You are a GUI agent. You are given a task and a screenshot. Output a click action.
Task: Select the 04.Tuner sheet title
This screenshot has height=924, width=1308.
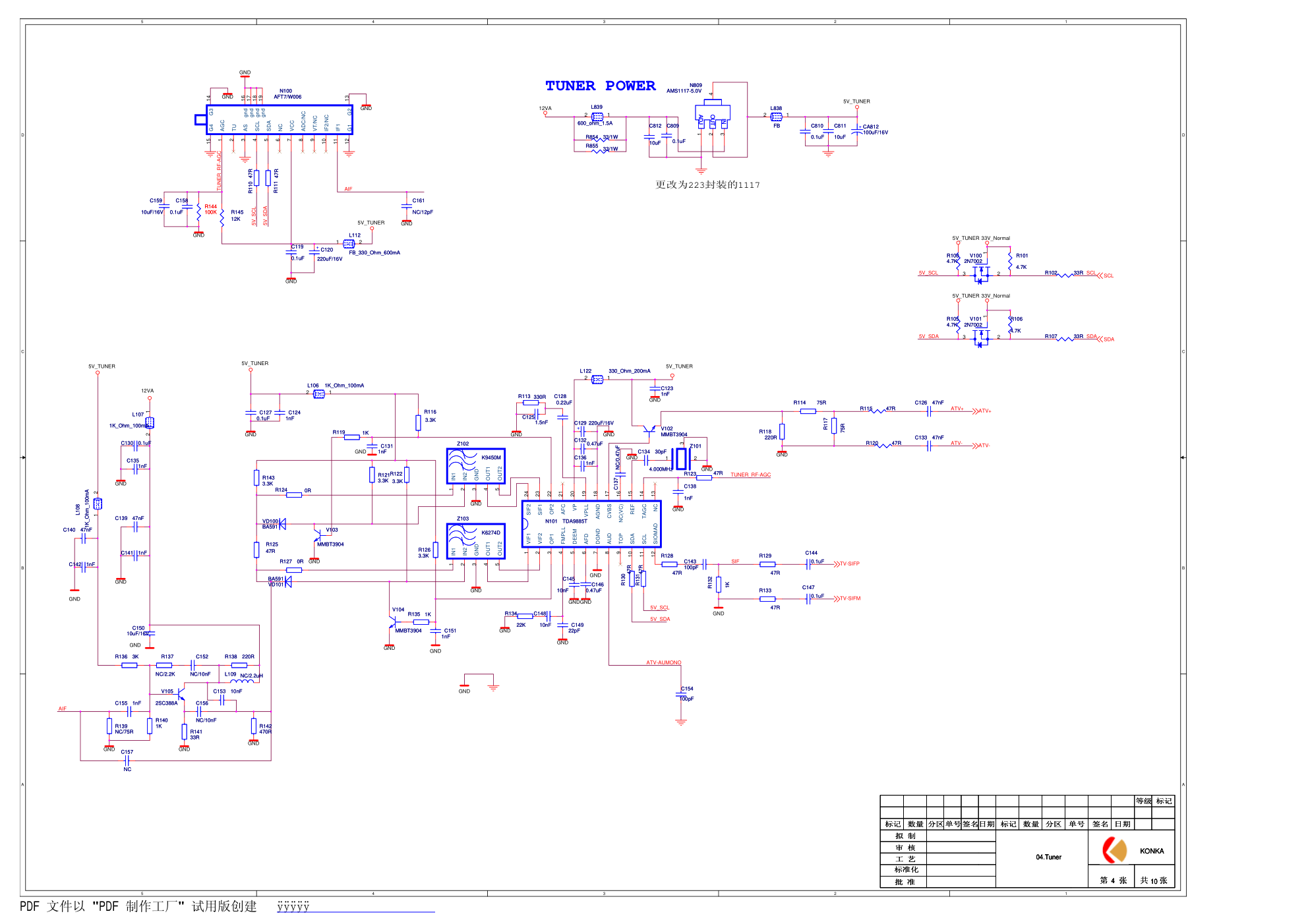(1048, 857)
